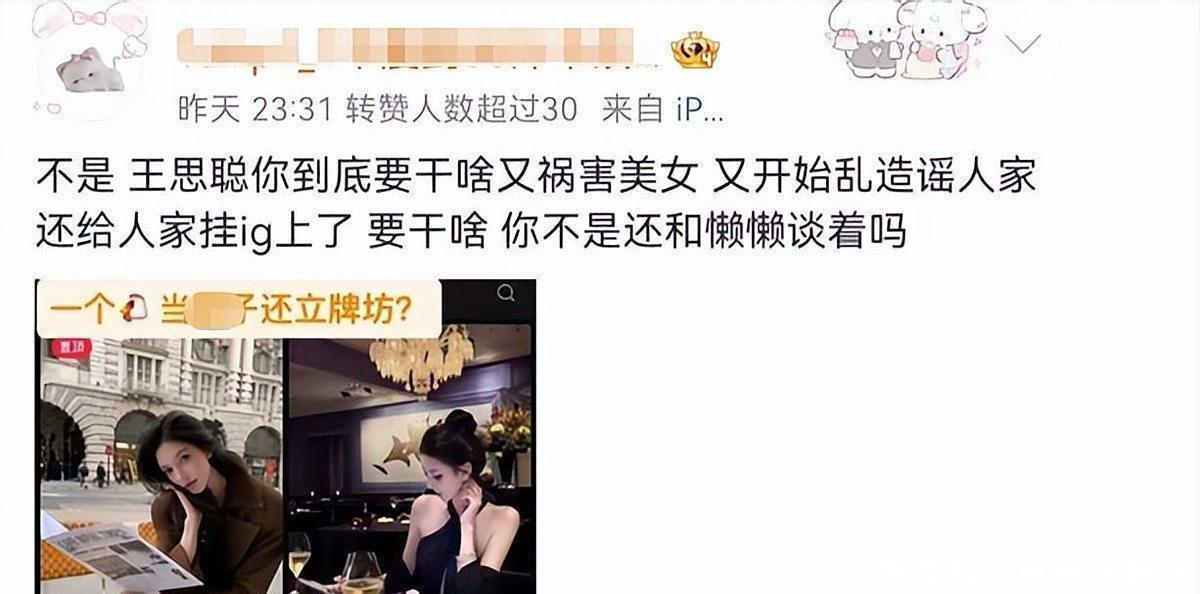Image resolution: width=1200 pixels, height=594 pixels.
Task: Open the right restaurant photo
Action: pyautogui.click(x=412, y=437)
